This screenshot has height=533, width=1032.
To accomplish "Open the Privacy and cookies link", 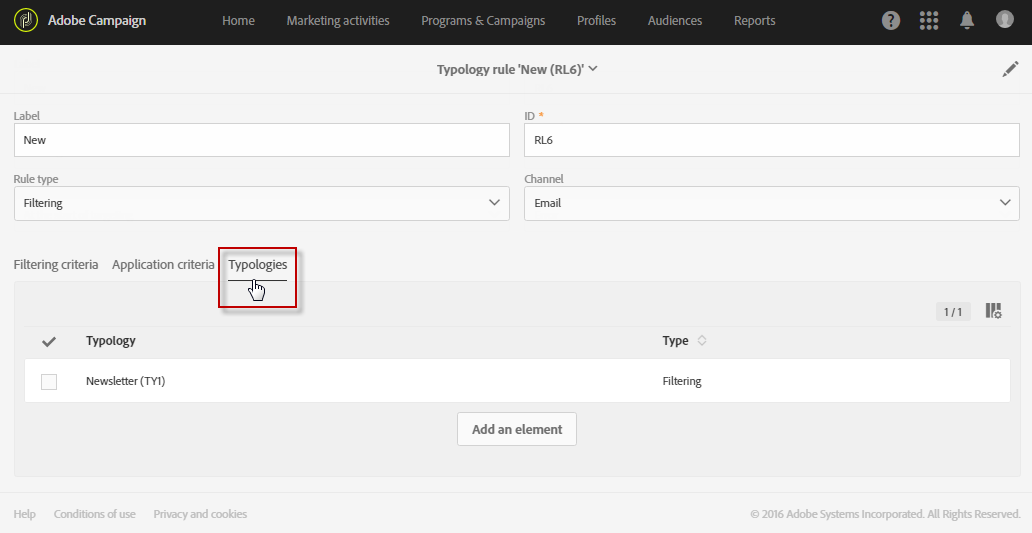I will (x=200, y=514).
